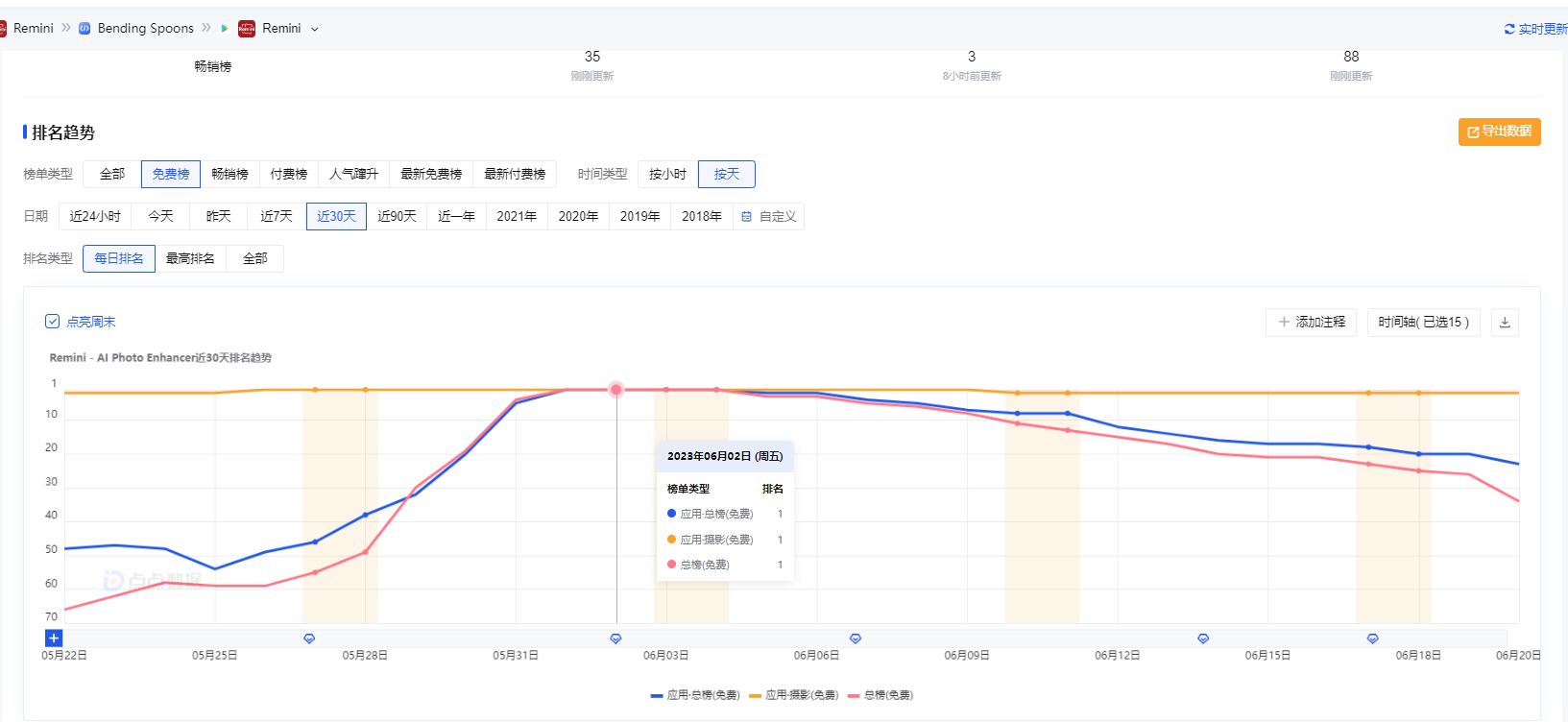Click the 添加注释 button
Viewport: 1568px width, 722px height.
[x=1311, y=323]
